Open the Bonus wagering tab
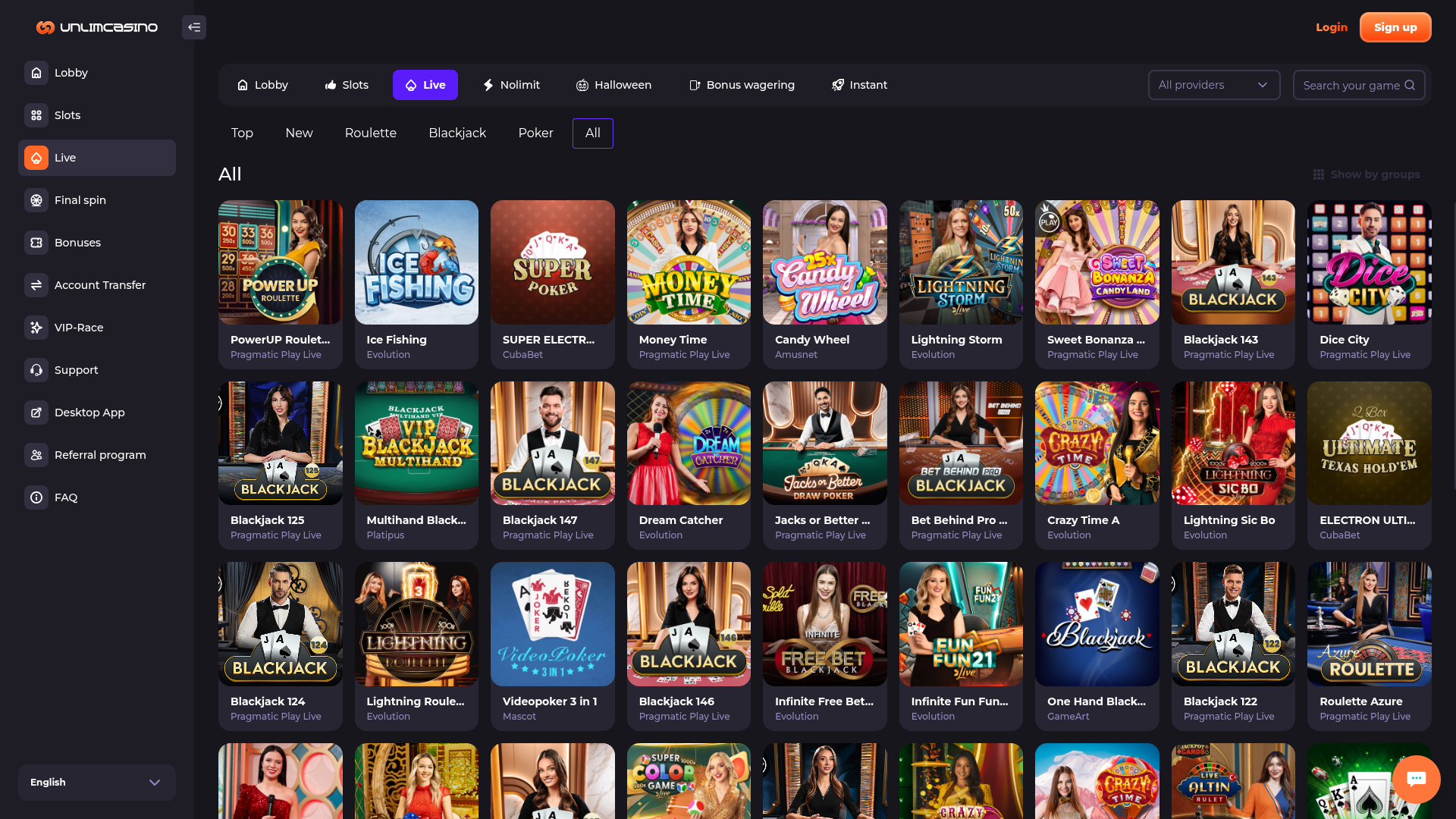 [742, 85]
